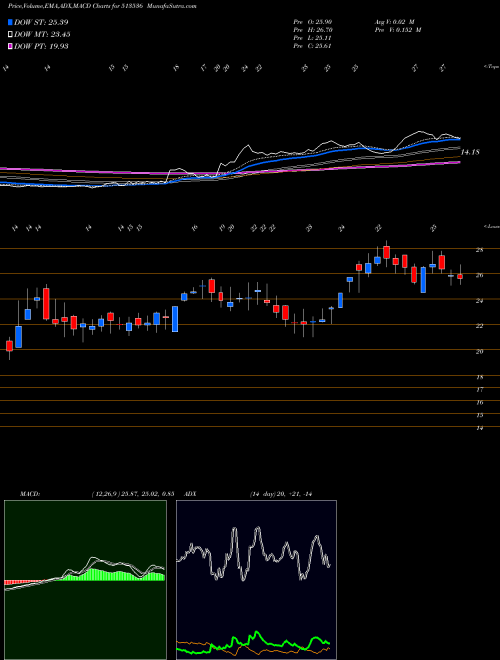Click the 24 price axis label

coord(479,301)
